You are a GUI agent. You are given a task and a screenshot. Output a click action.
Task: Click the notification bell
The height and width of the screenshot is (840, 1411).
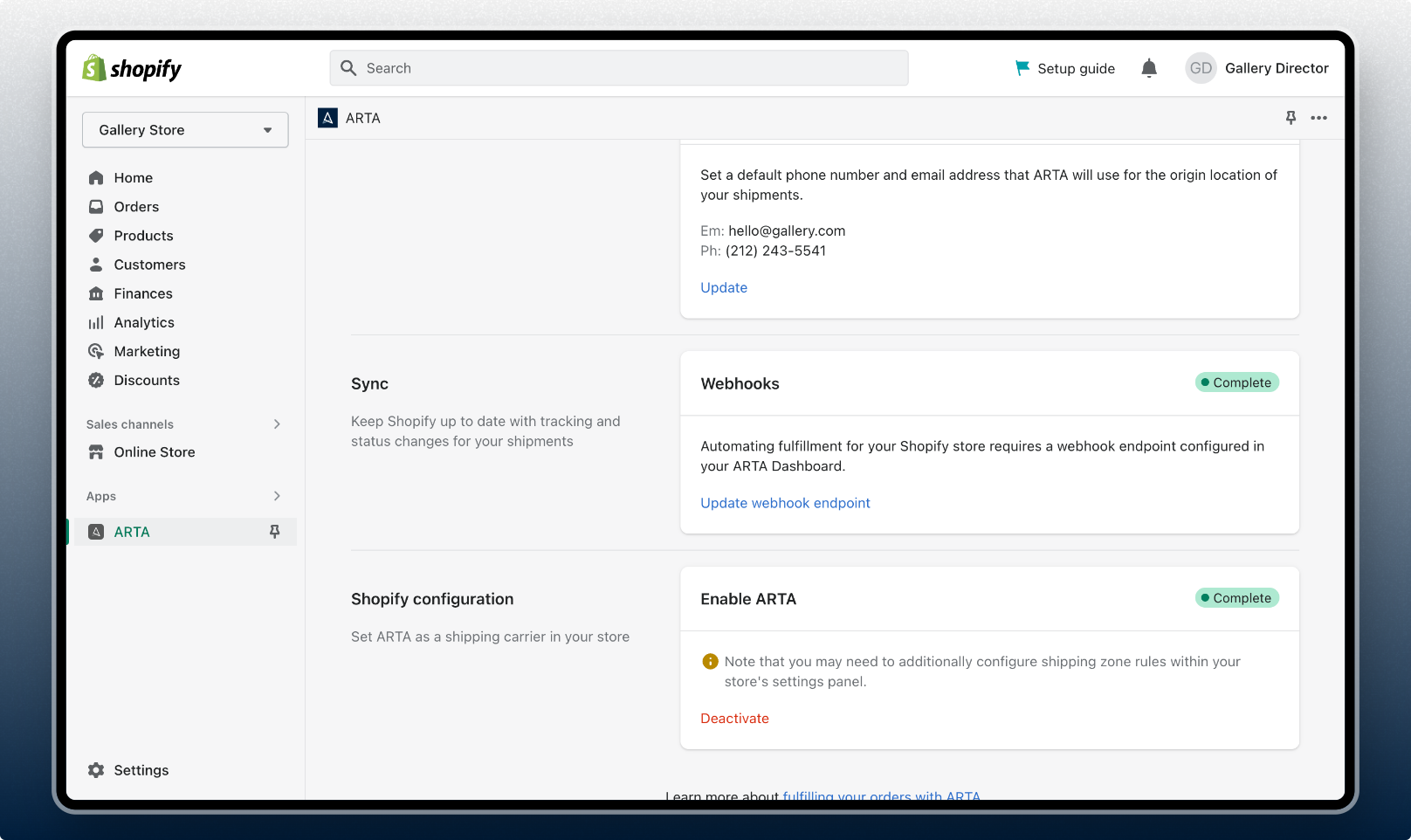coord(1149,68)
